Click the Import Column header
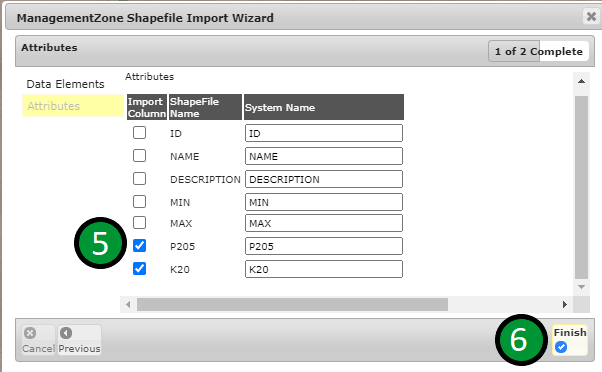The image size is (602, 372). [147, 107]
